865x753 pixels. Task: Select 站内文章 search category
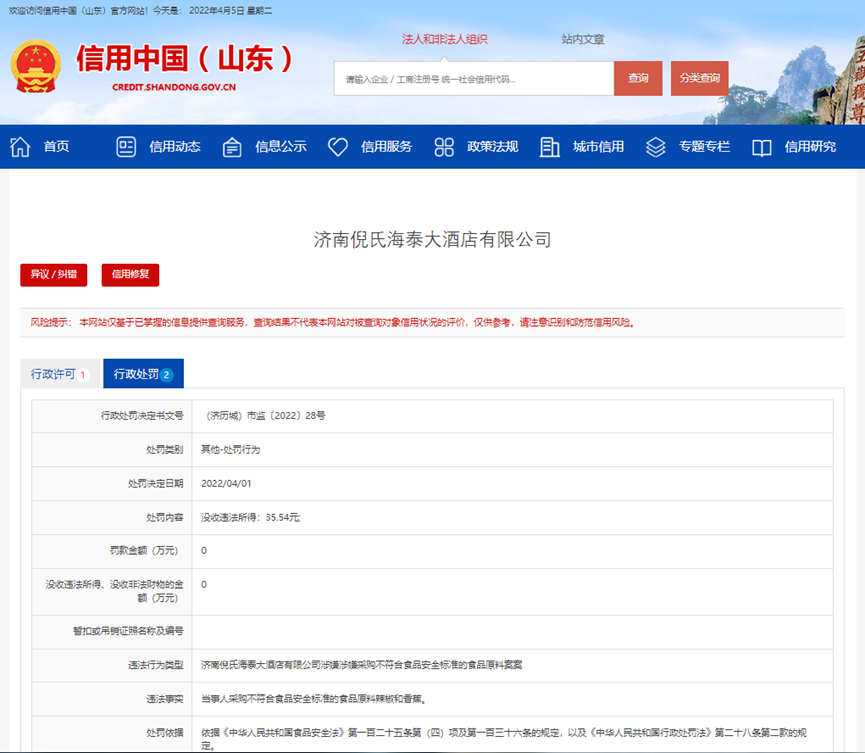583,40
